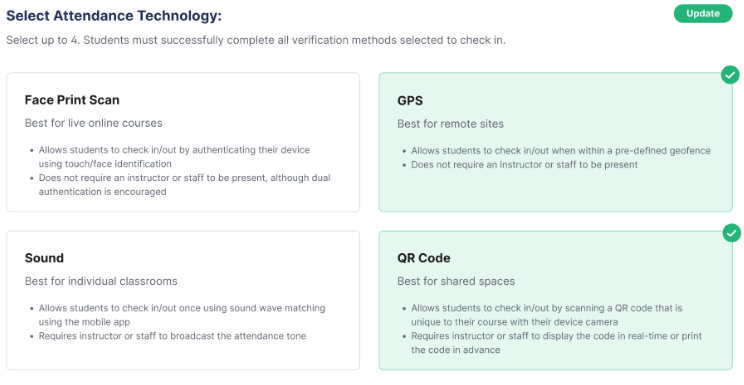744x385 pixels.
Task: Click 'Best for individual classrooms' subtitle
Action: coord(101,281)
